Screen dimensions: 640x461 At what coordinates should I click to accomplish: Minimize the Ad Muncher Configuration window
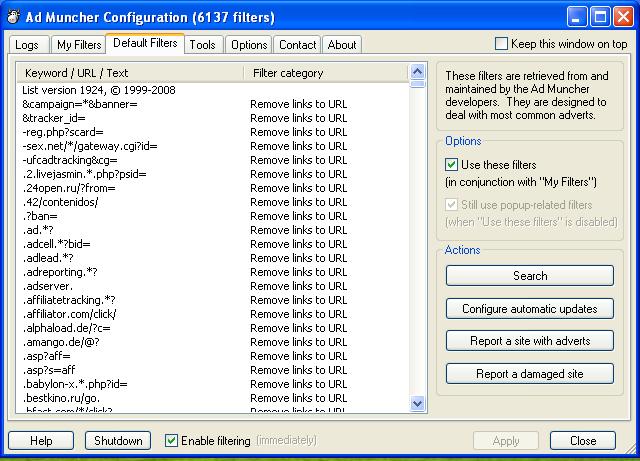coord(577,17)
